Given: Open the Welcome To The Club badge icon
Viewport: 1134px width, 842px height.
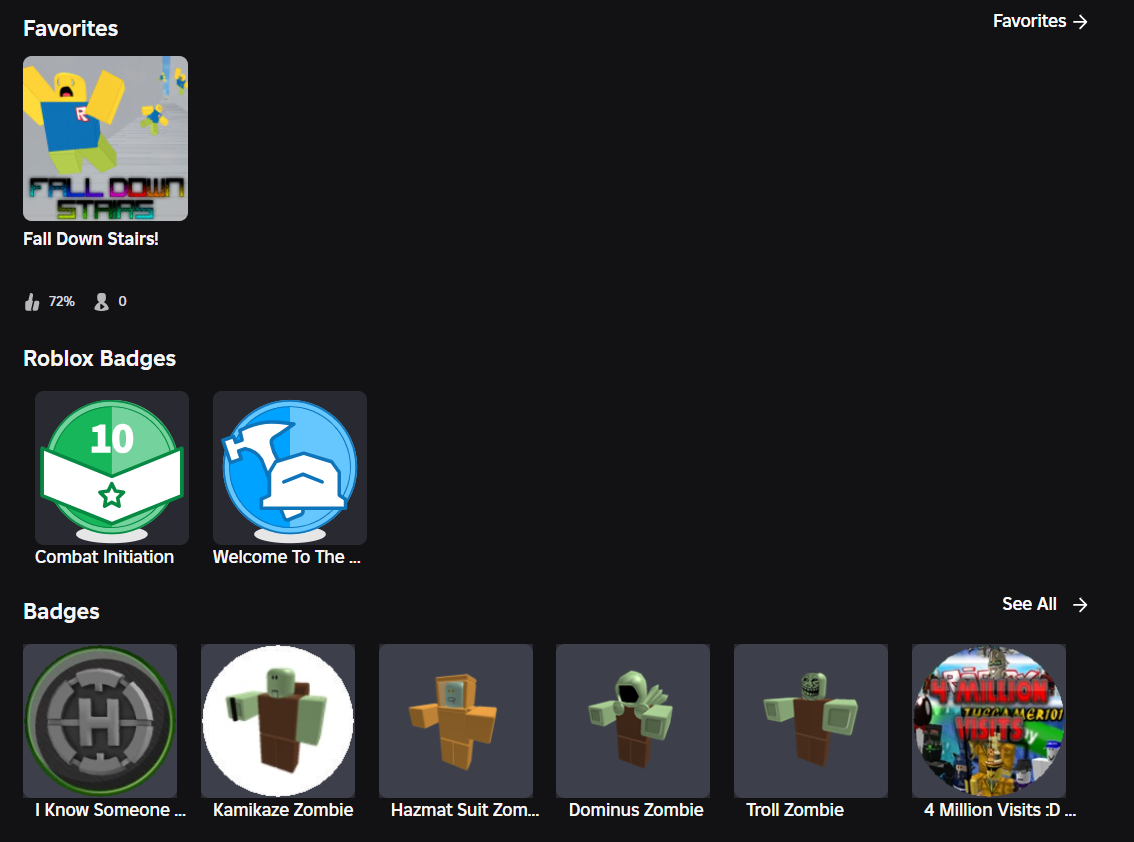Looking at the screenshot, I should point(290,468).
